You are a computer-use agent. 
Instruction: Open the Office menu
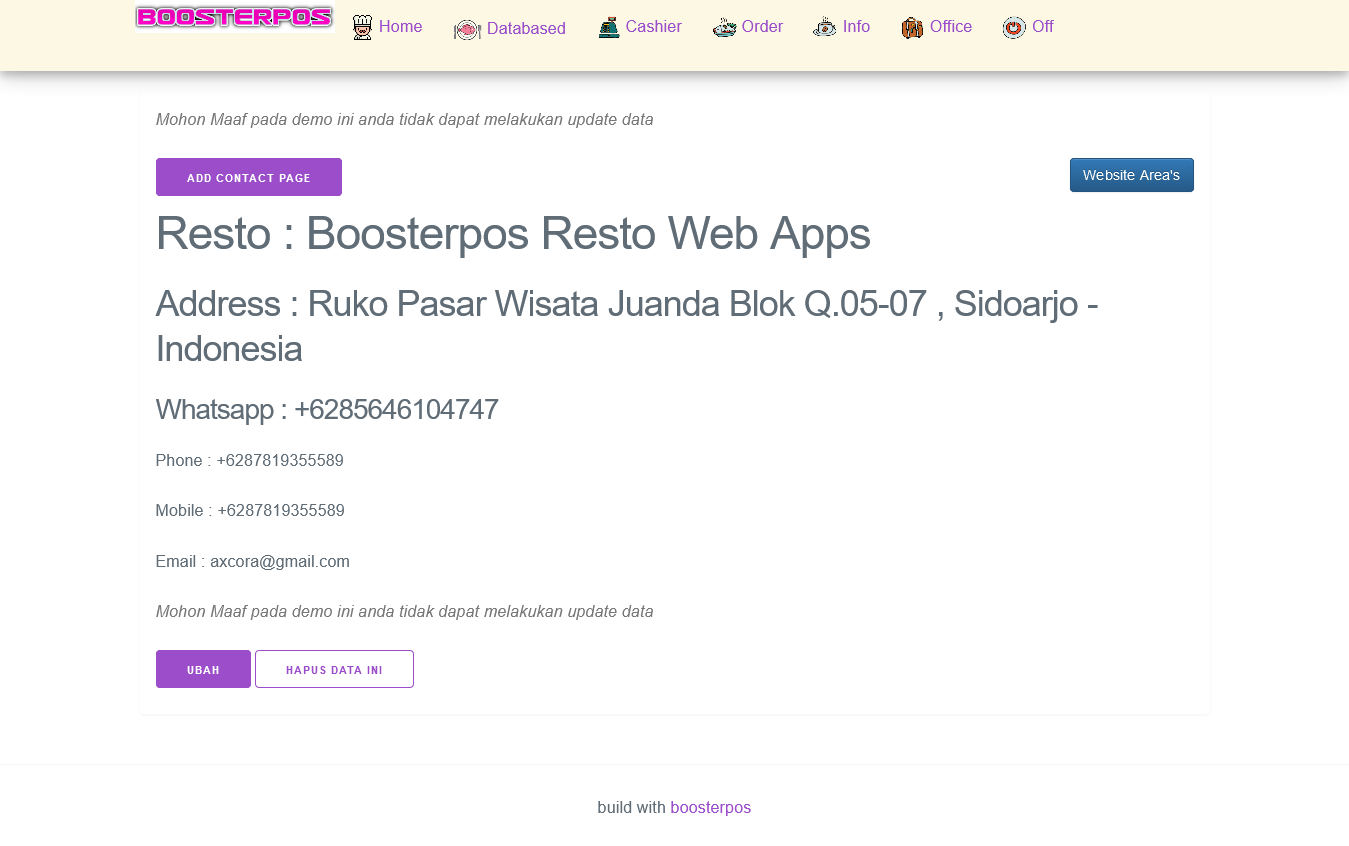coord(951,27)
